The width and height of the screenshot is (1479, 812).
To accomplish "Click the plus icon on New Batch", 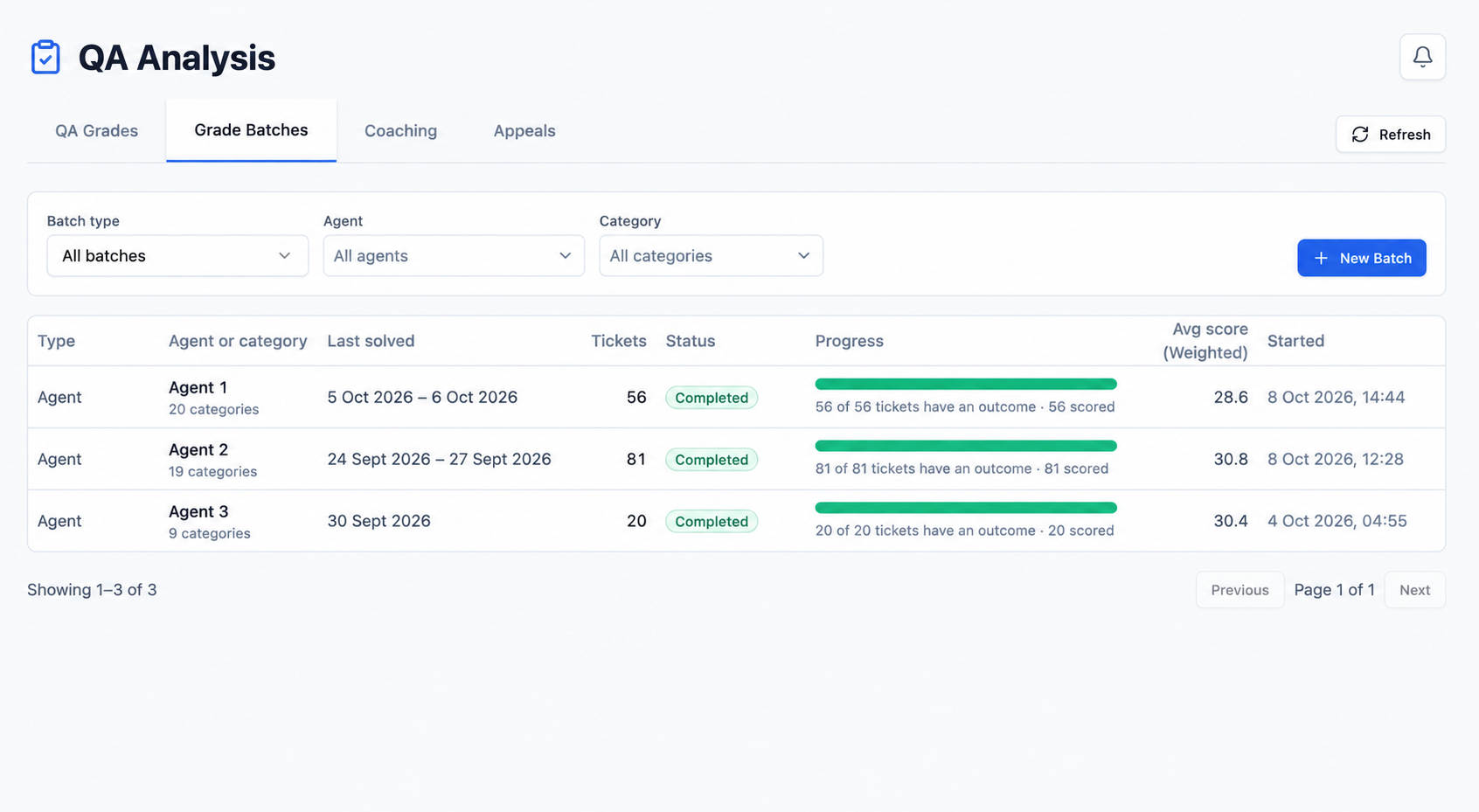I will (x=1321, y=258).
